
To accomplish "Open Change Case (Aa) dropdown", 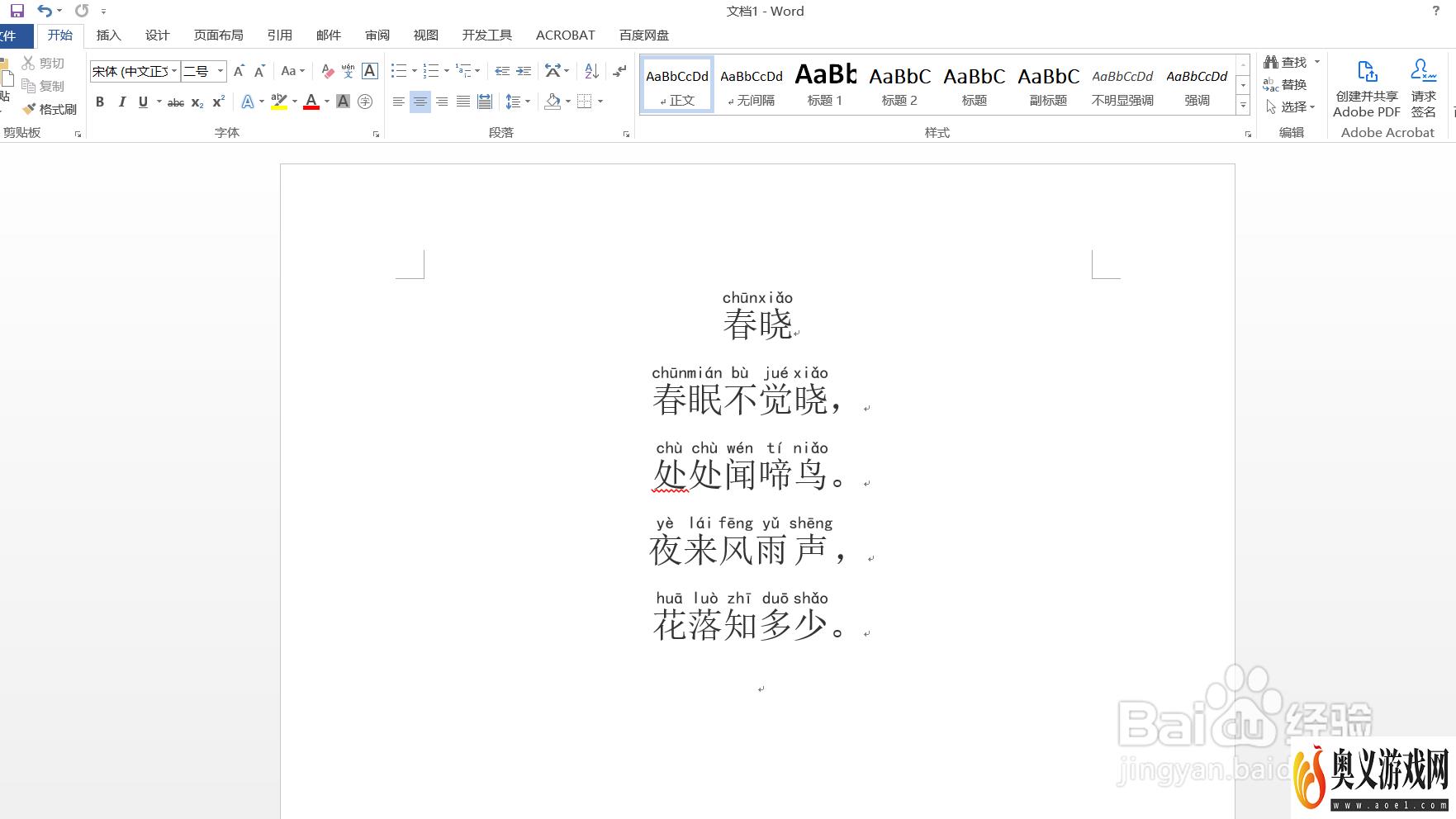I will 292,71.
